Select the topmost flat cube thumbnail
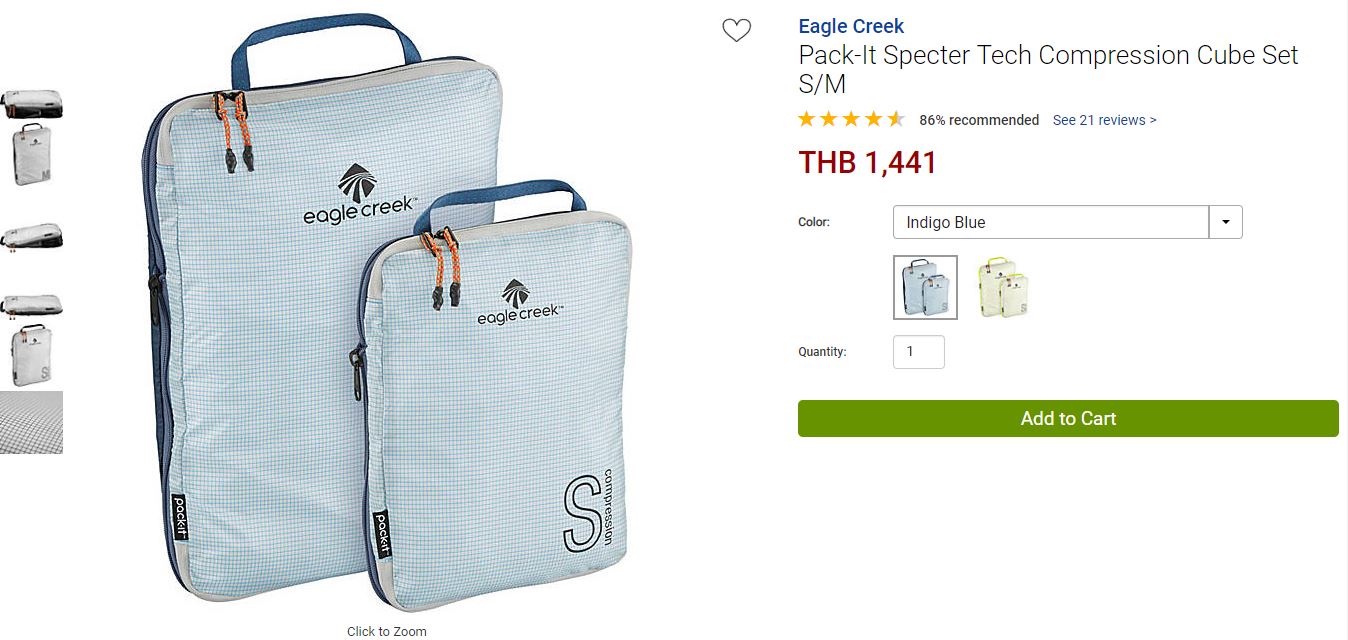Image resolution: width=1348 pixels, height=640 pixels. point(31,104)
